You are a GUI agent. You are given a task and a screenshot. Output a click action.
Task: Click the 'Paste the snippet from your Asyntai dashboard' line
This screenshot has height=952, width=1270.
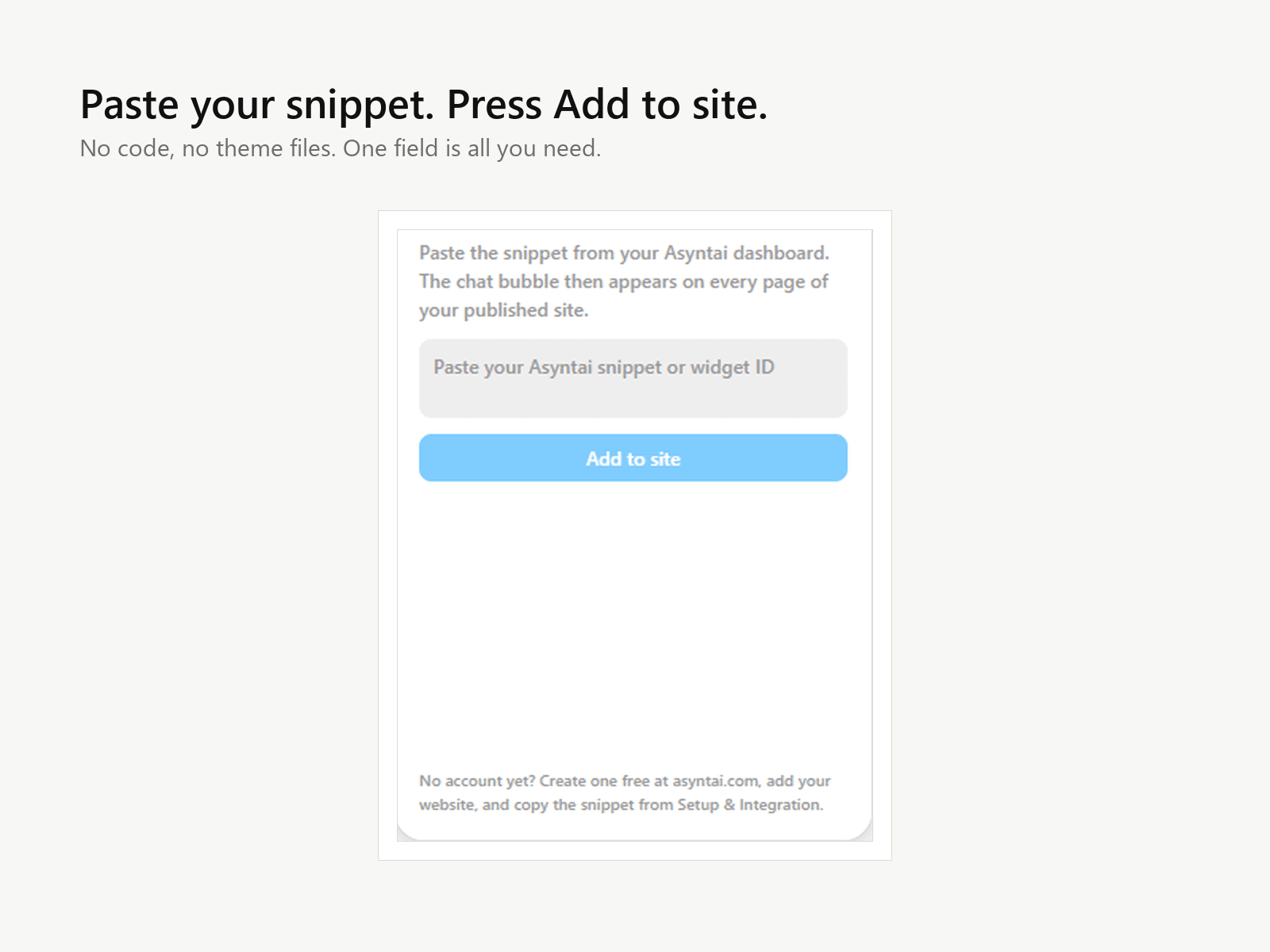[624, 253]
